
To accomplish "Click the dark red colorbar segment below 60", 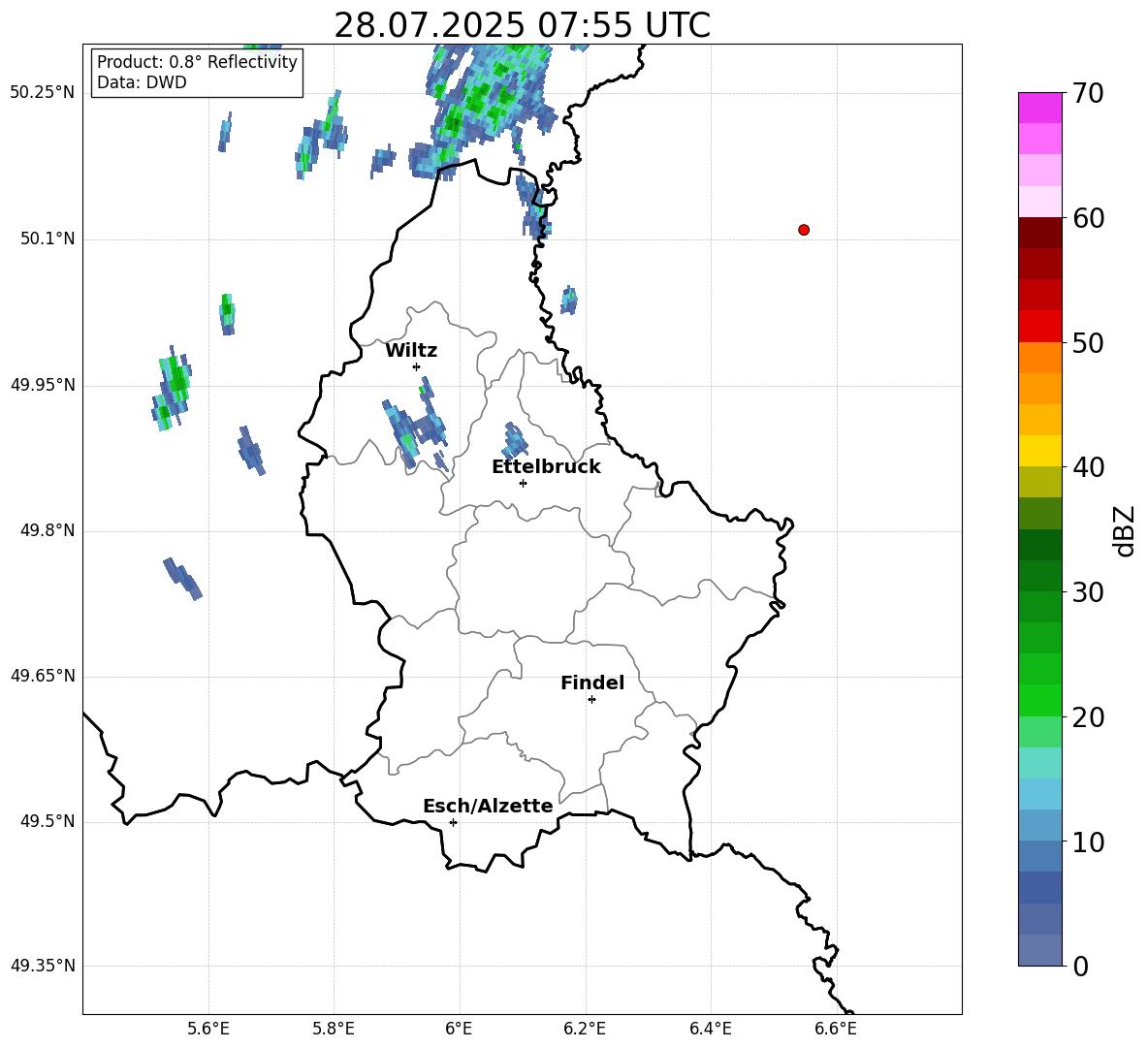I will [1039, 233].
